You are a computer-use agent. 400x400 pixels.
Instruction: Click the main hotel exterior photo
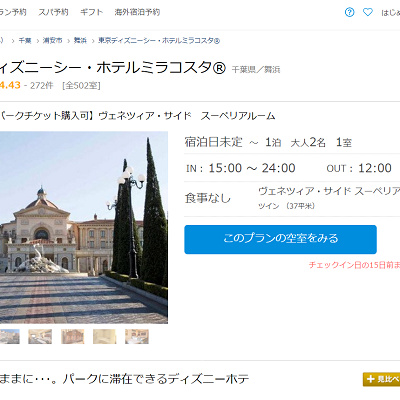click(84, 227)
